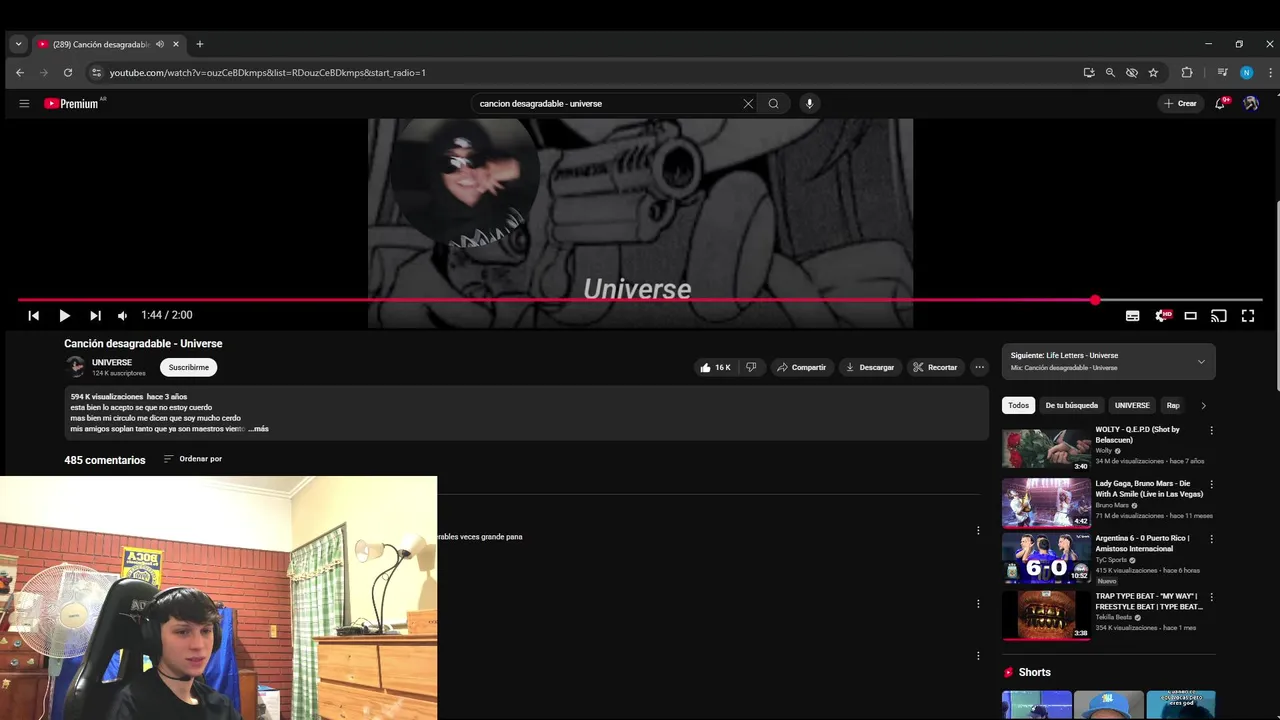Open the zoom magnifier in address bar
1280x720 pixels.
point(1110,72)
